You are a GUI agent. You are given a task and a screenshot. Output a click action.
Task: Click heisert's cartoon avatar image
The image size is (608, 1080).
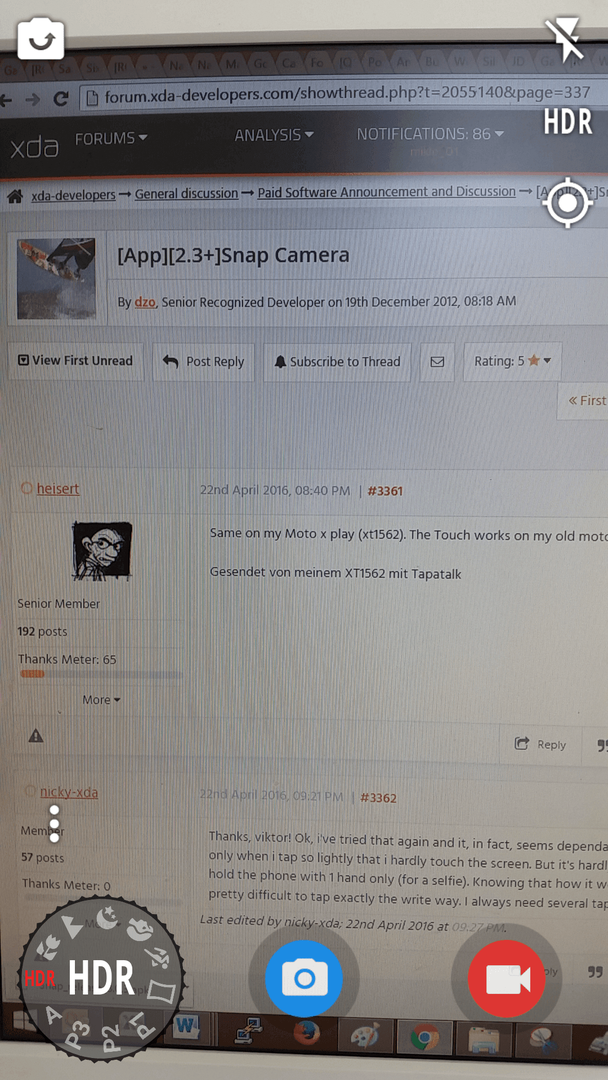click(103, 550)
